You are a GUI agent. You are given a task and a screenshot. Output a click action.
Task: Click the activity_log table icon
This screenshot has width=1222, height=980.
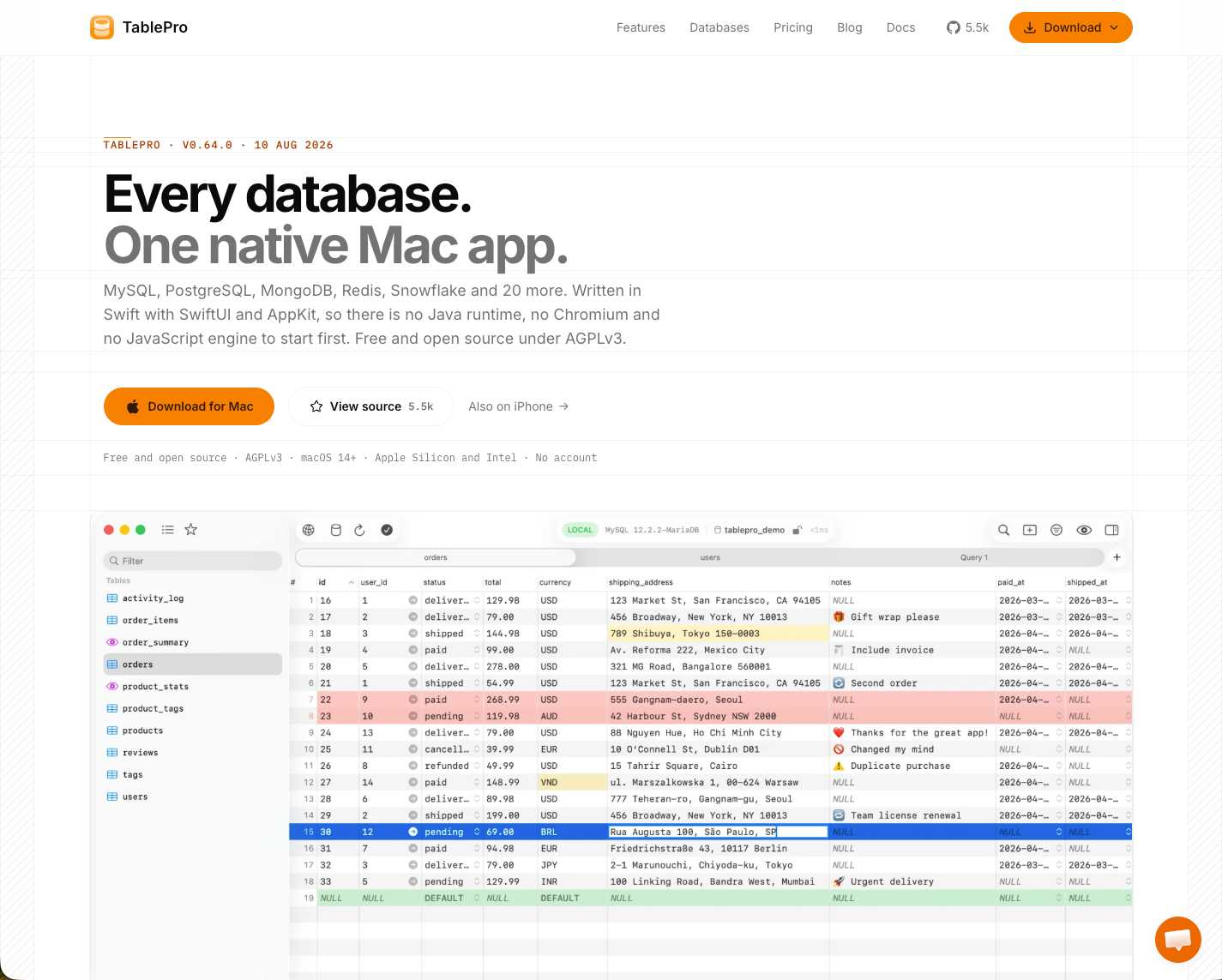coord(112,598)
